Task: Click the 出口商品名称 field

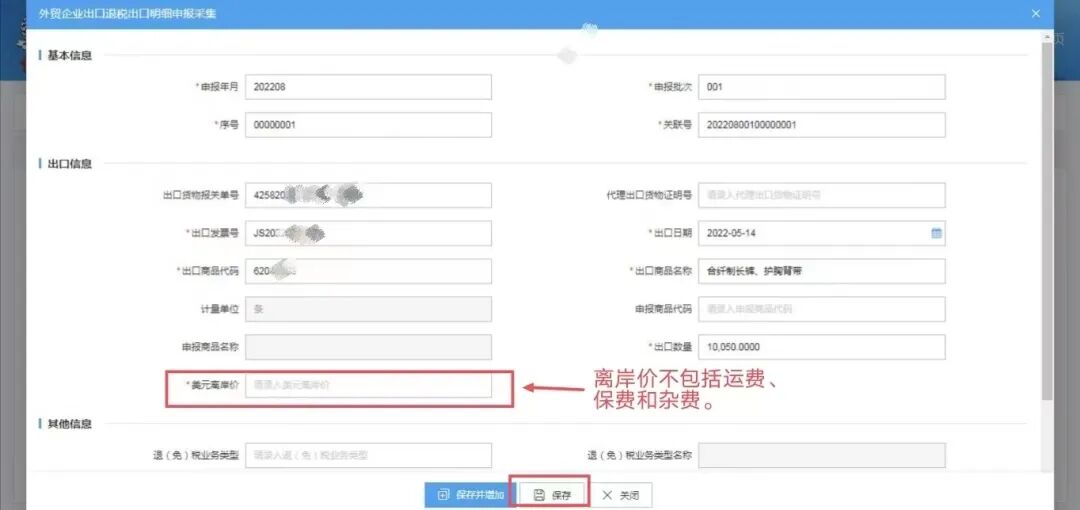Action: [x=822, y=271]
